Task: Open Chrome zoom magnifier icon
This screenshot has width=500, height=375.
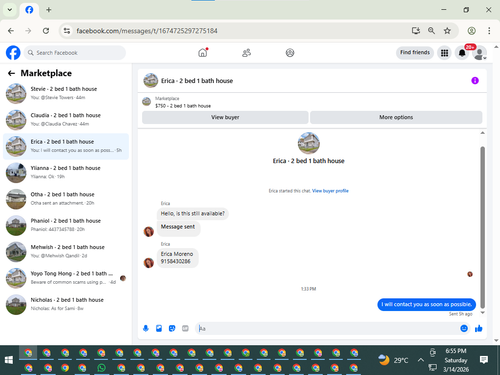Action: point(431,31)
